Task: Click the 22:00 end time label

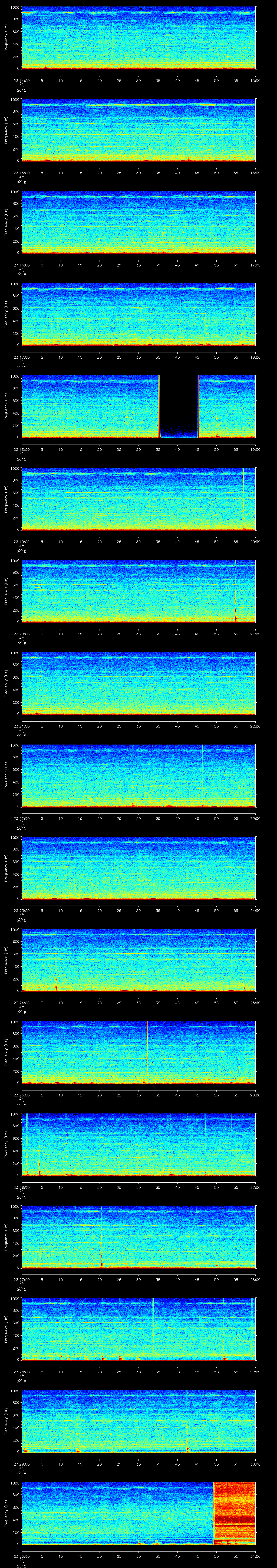Action: [x=255, y=726]
